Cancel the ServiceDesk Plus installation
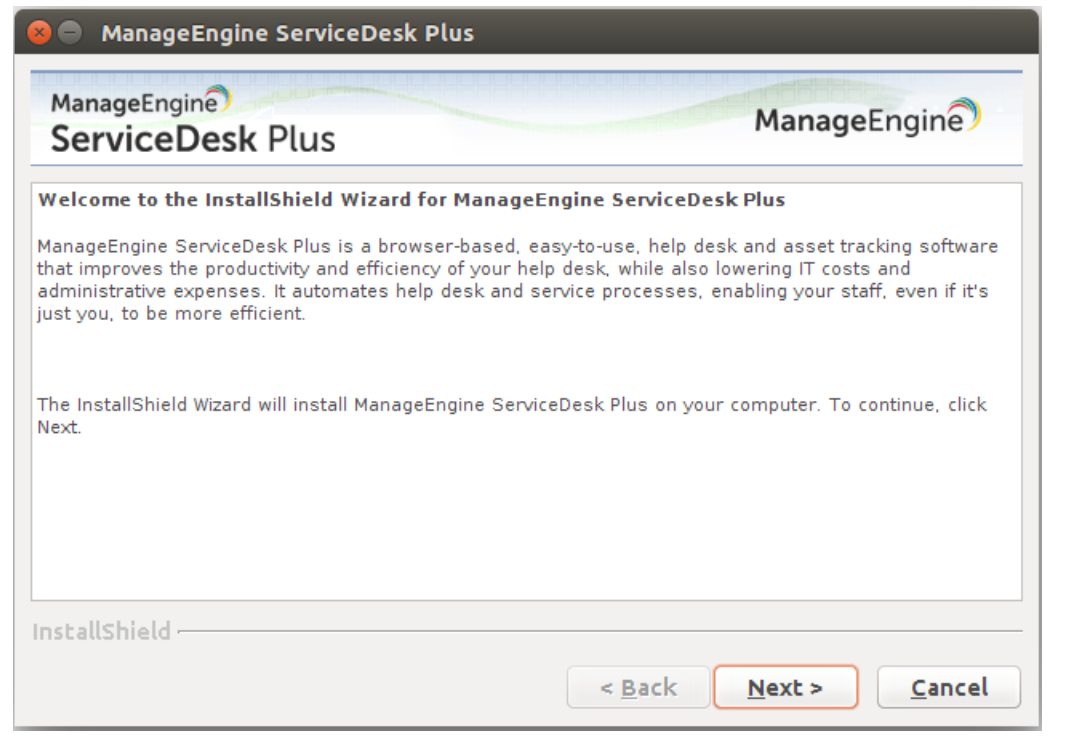This screenshot has height=746, width=1070. point(948,688)
